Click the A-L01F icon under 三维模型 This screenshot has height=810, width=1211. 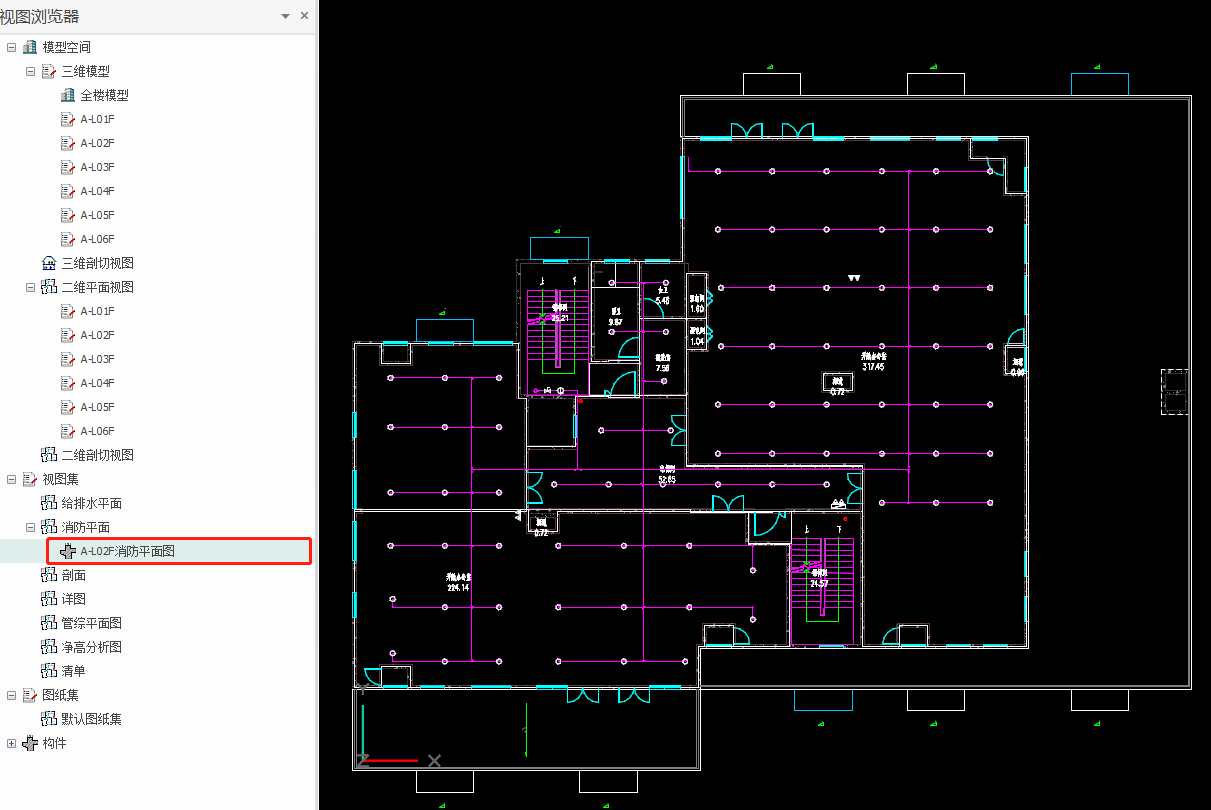(x=68, y=119)
